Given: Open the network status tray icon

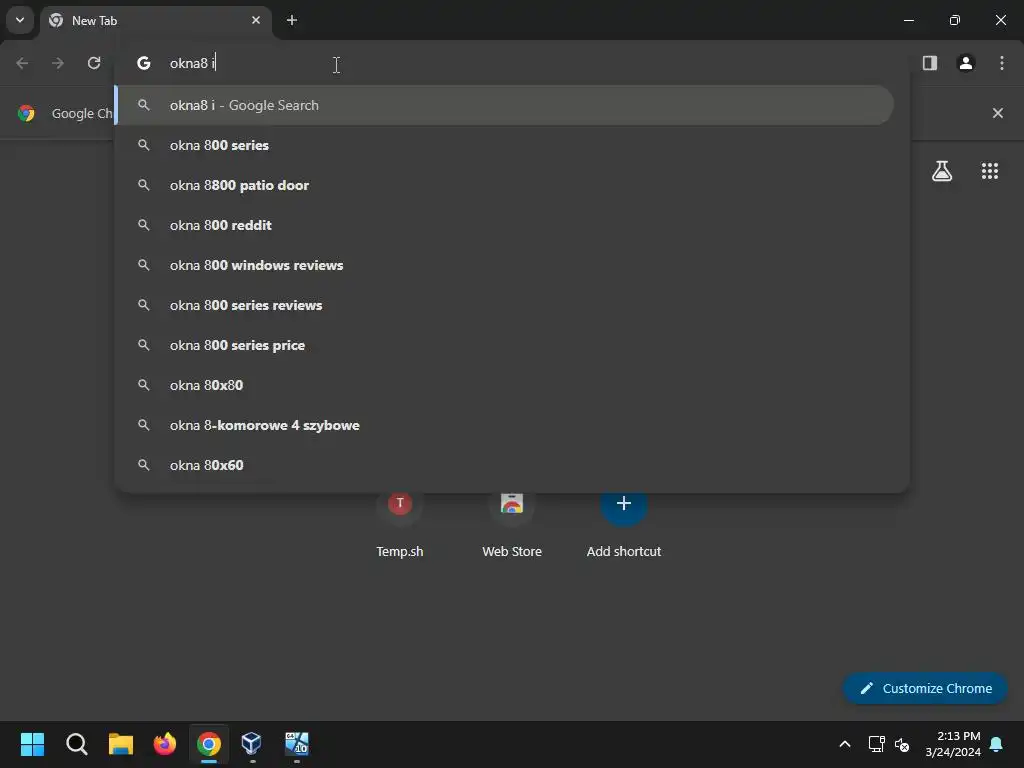Looking at the screenshot, I should tap(876, 744).
